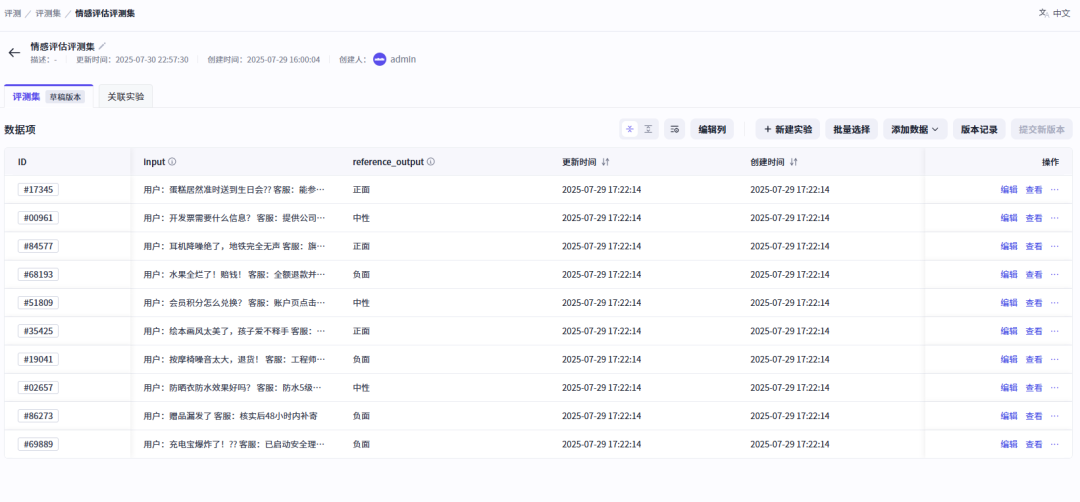Click the admin creator avatar
Screen dimensions: 1080x502
pyautogui.click(x=380, y=59)
